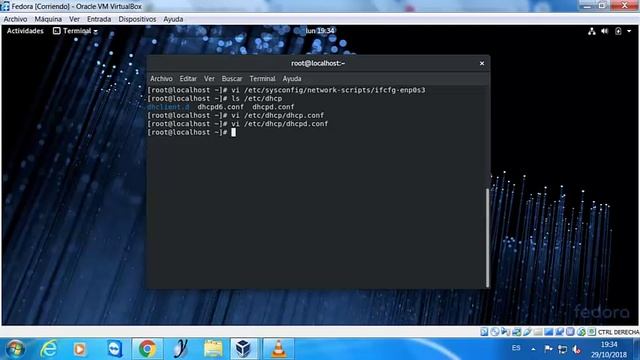Open TeamViewer from the taskbar
The image size is (640, 360).
tap(115, 349)
